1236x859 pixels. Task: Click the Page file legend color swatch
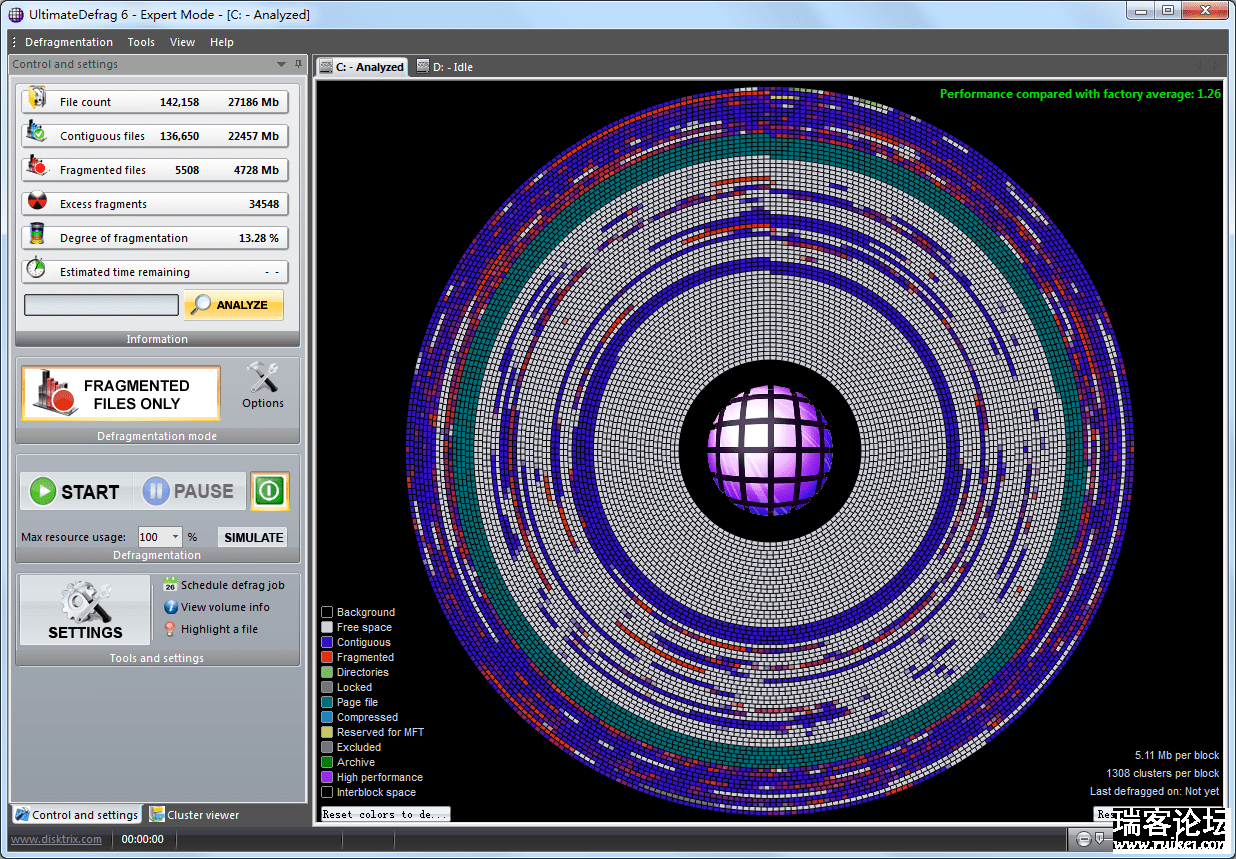pos(327,702)
